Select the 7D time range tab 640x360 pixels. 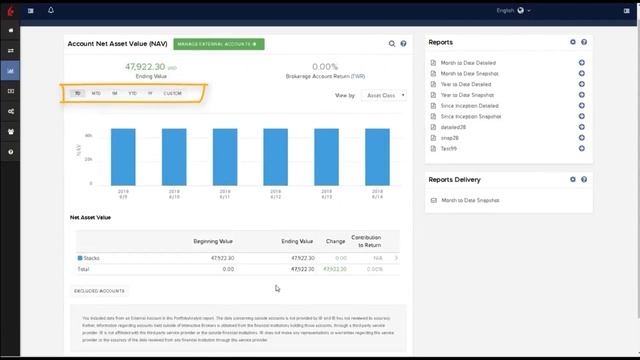coord(77,93)
